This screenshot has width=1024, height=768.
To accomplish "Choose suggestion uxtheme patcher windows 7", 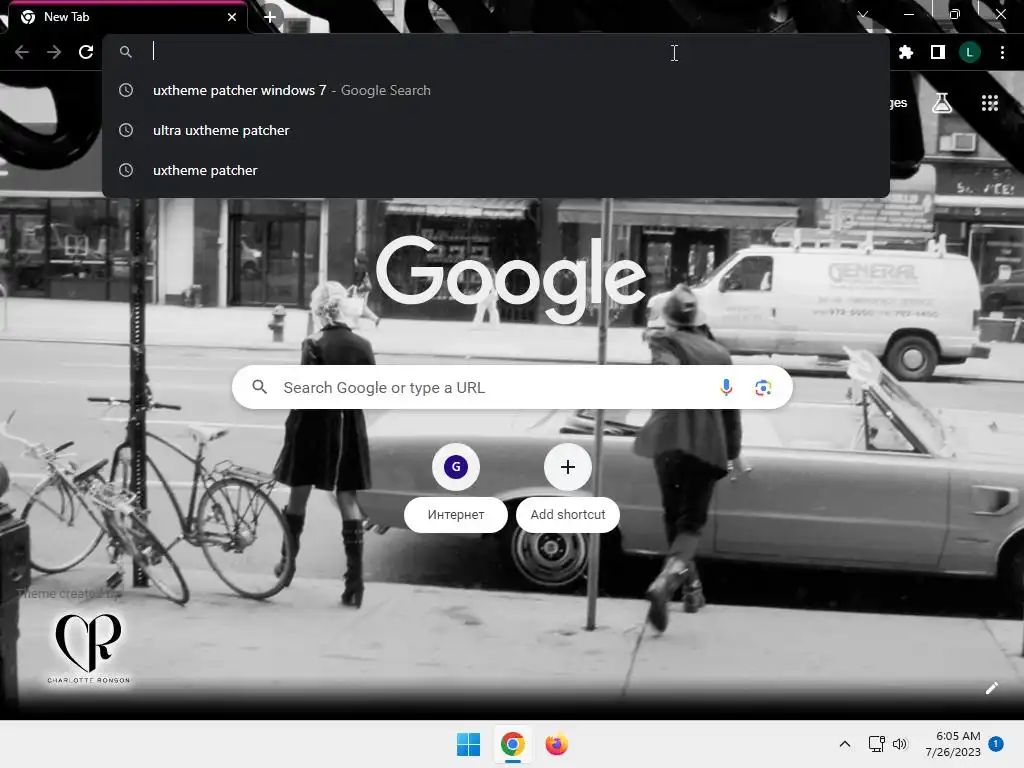I will [x=496, y=90].
